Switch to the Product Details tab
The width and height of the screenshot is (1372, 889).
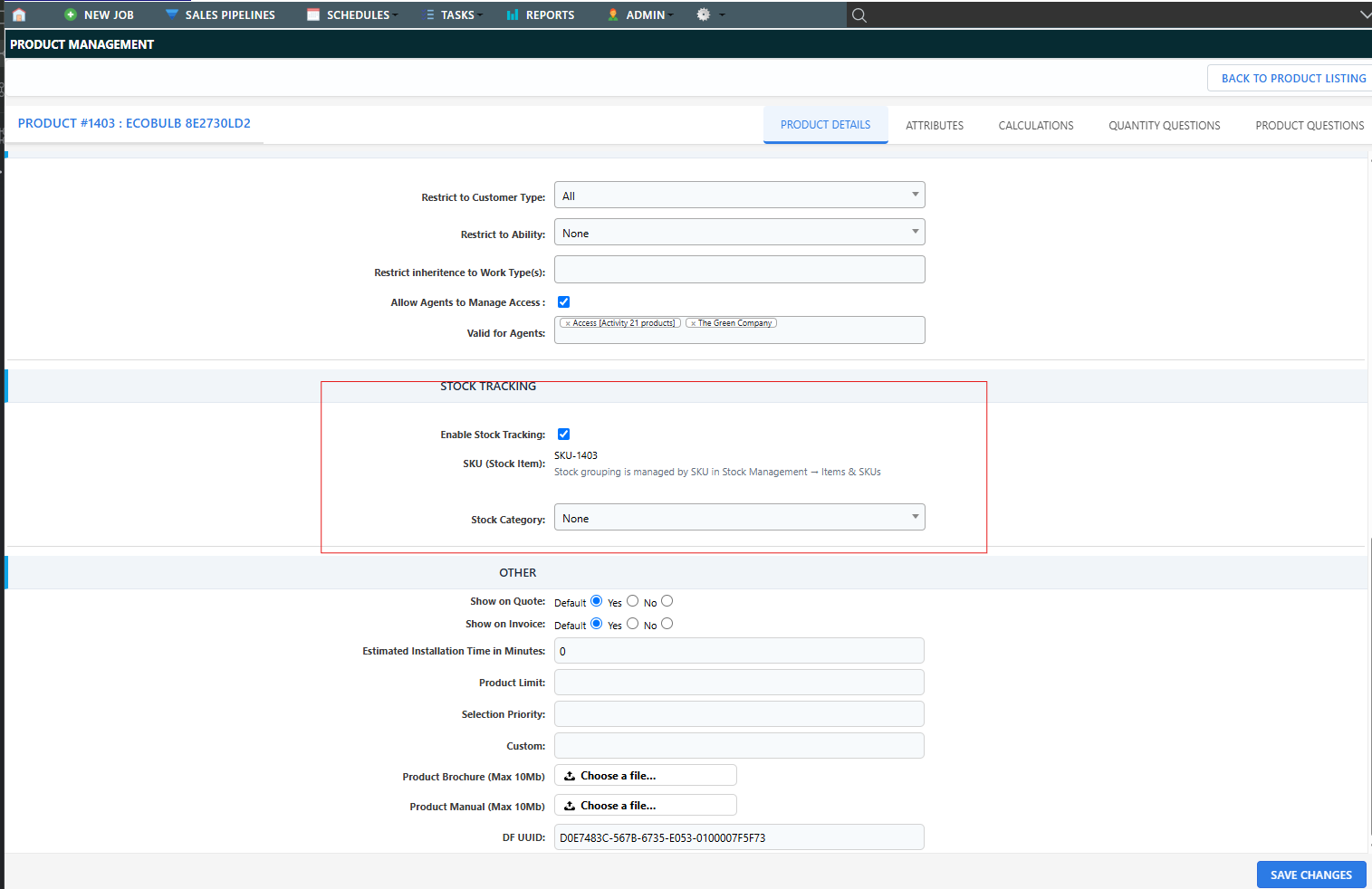coord(825,125)
